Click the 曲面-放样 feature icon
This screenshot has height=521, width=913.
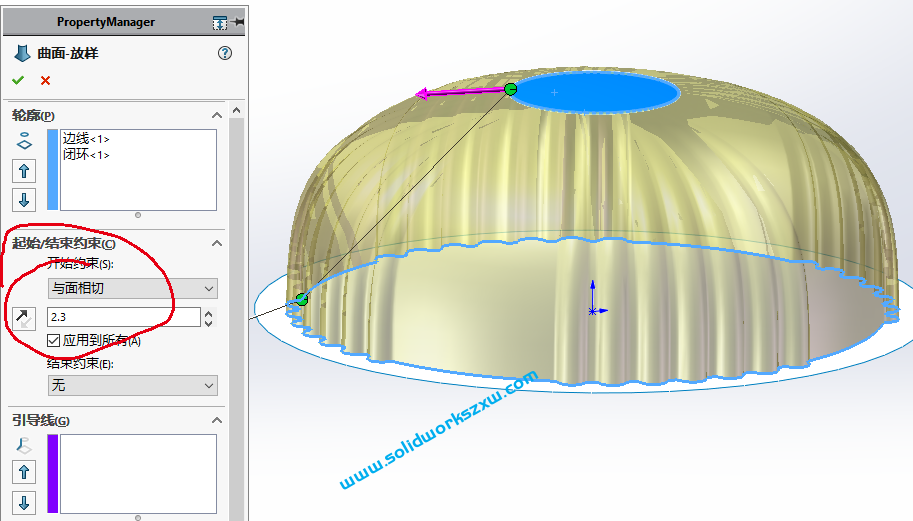click(22, 54)
